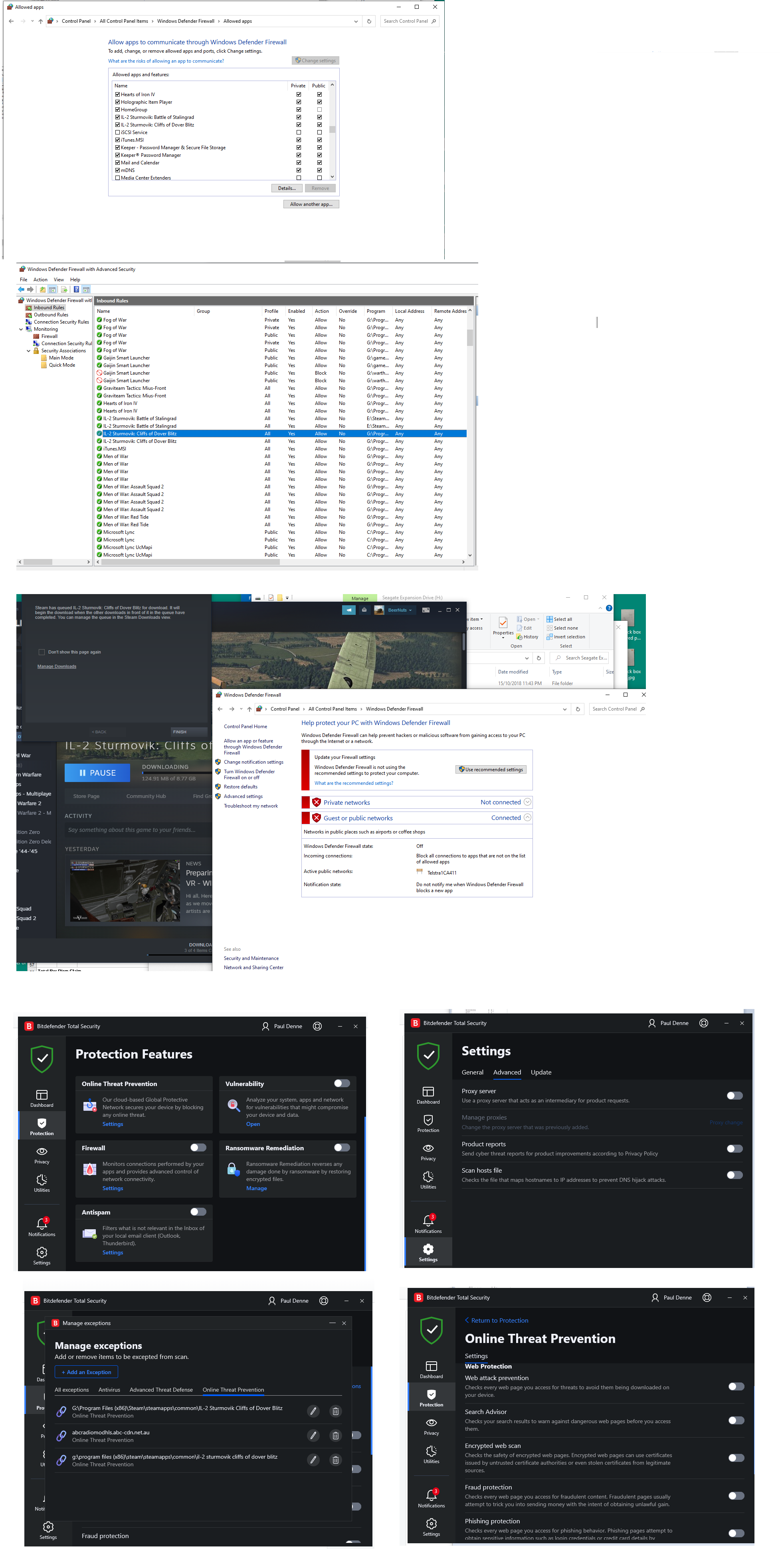The width and height of the screenshot is (780, 1568).
Task: Toggle the Vulnerability switch
Action: point(342,1084)
